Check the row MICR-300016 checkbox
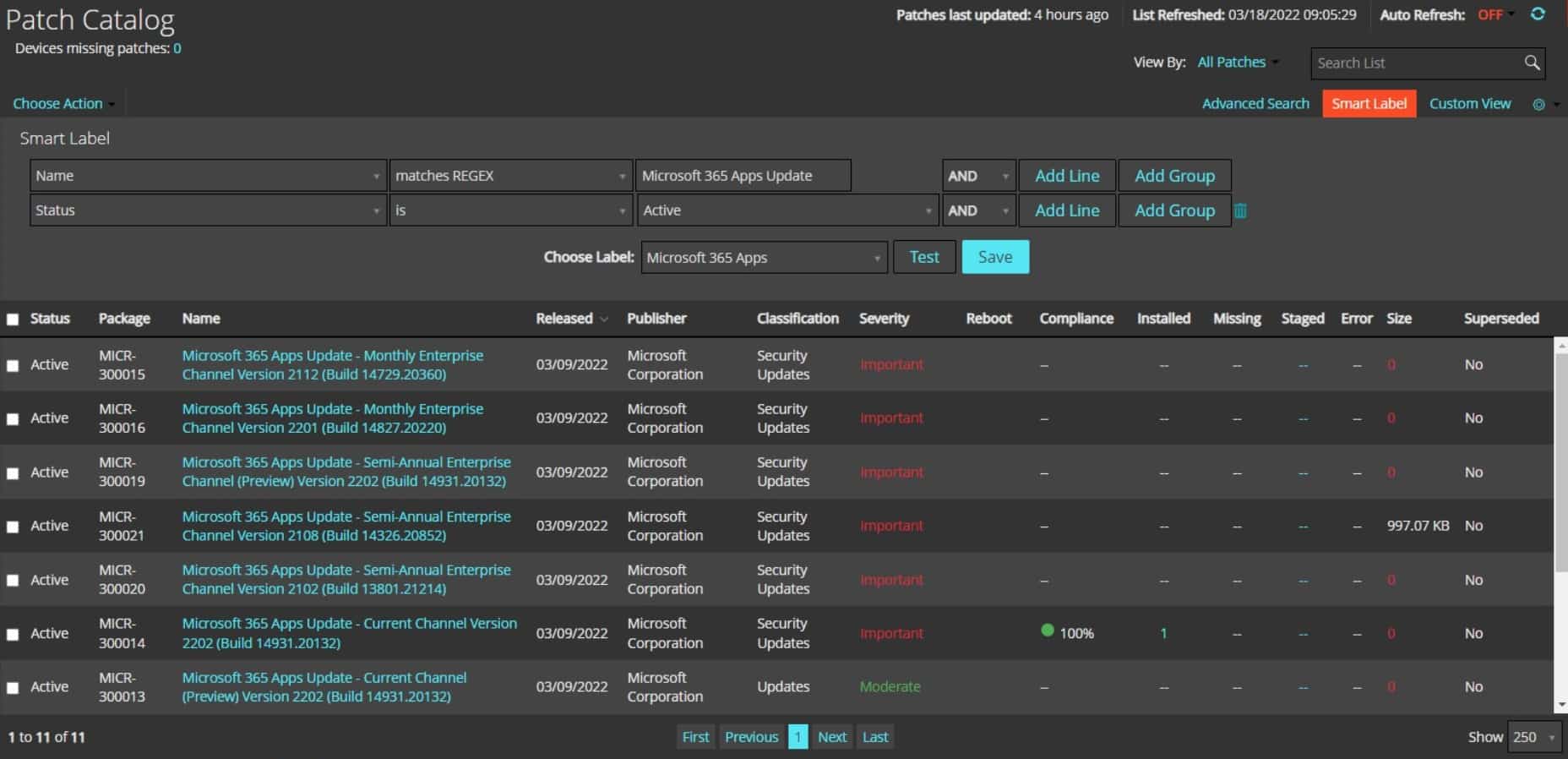This screenshot has width=1568, height=759. [13, 419]
